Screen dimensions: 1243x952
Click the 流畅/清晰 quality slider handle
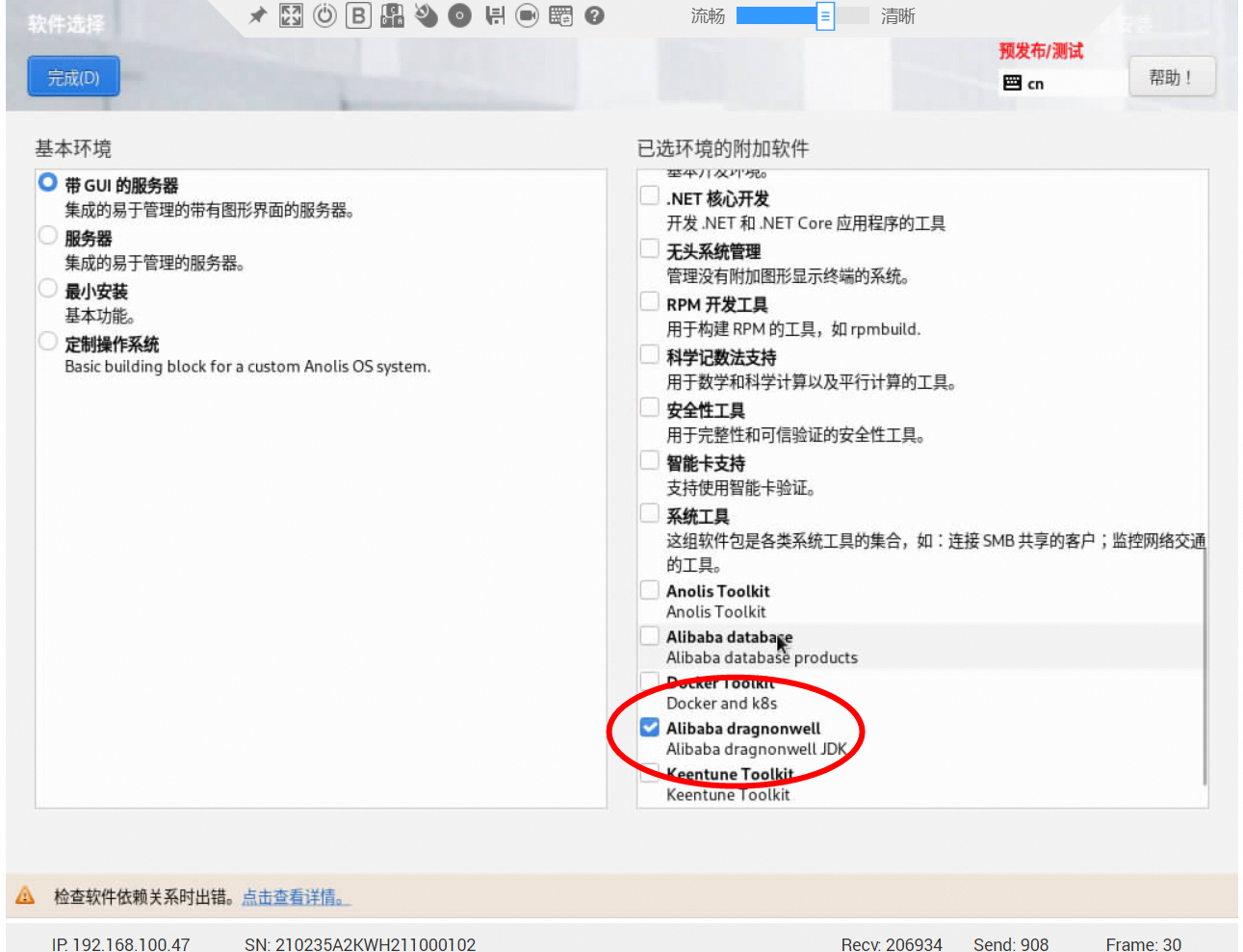pos(825,16)
